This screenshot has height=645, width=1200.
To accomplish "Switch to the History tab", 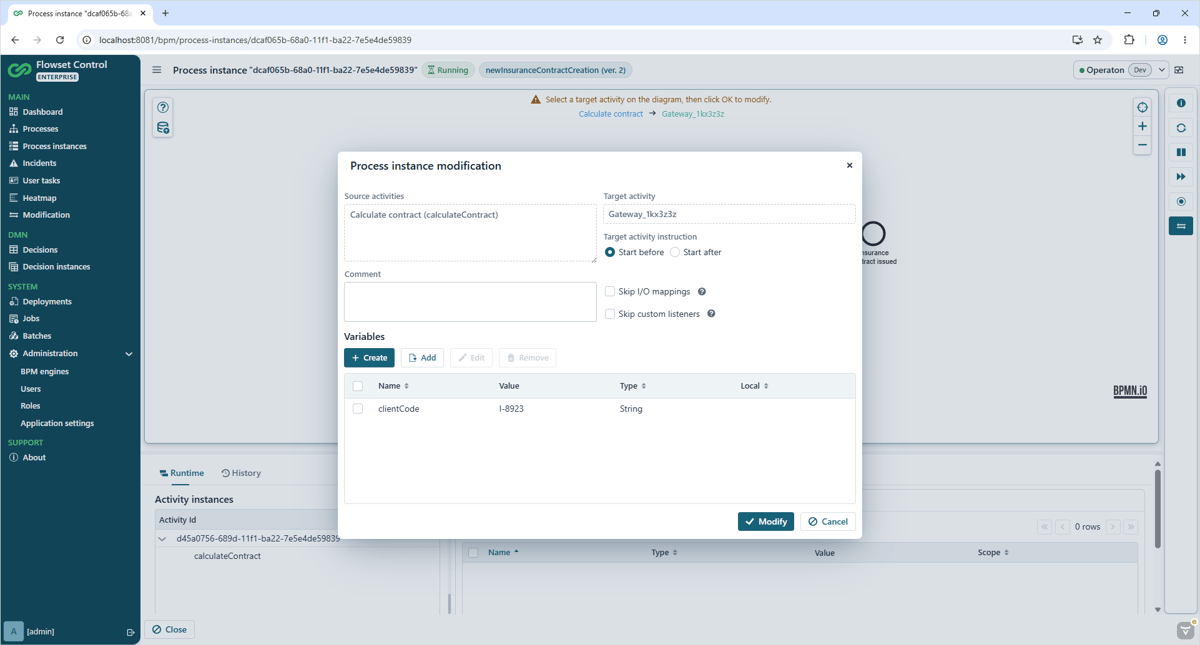I will (x=241, y=473).
